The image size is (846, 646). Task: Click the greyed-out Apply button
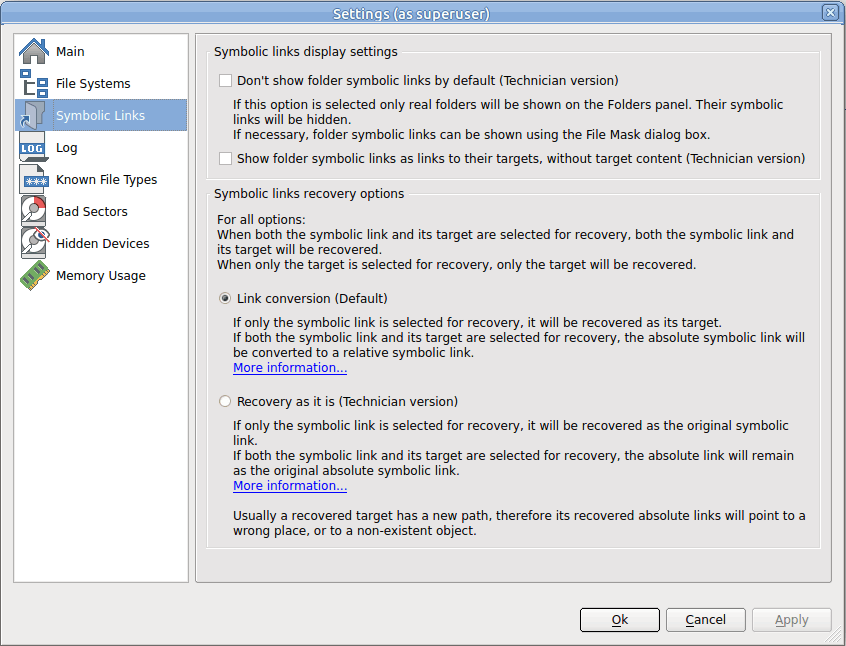point(792,620)
